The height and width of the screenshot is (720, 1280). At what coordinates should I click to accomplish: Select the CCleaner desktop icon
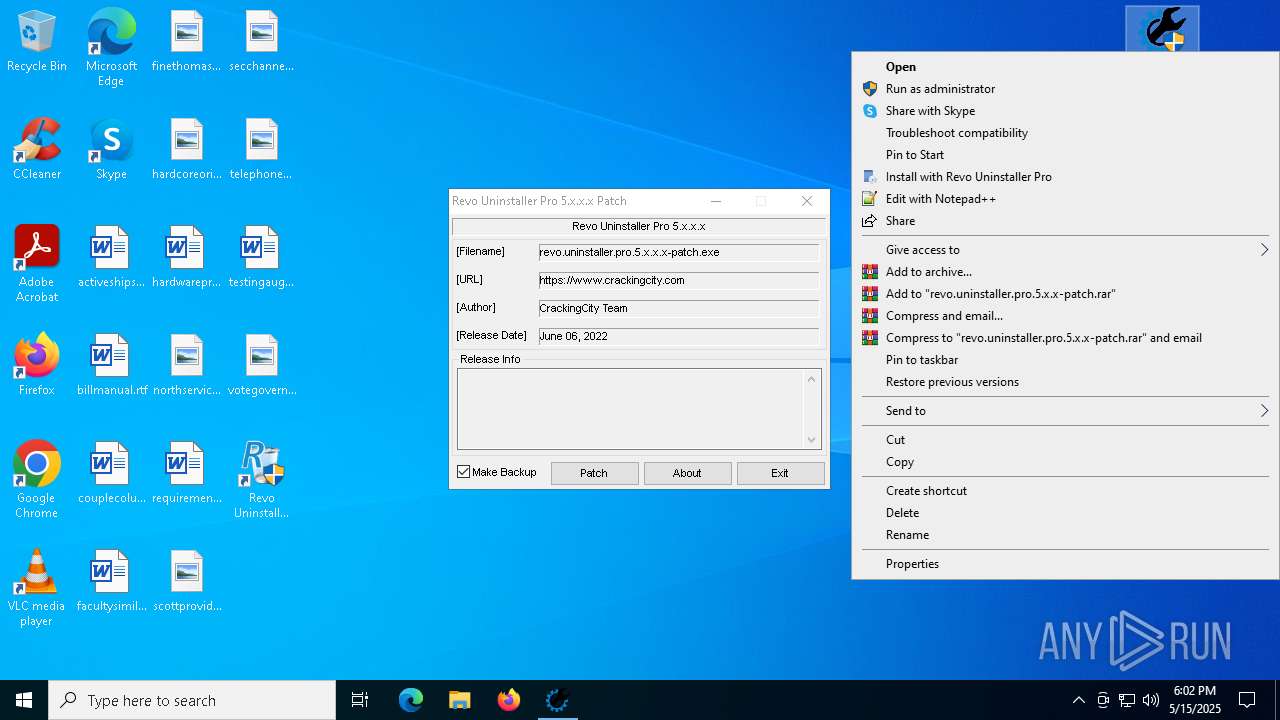[x=37, y=150]
